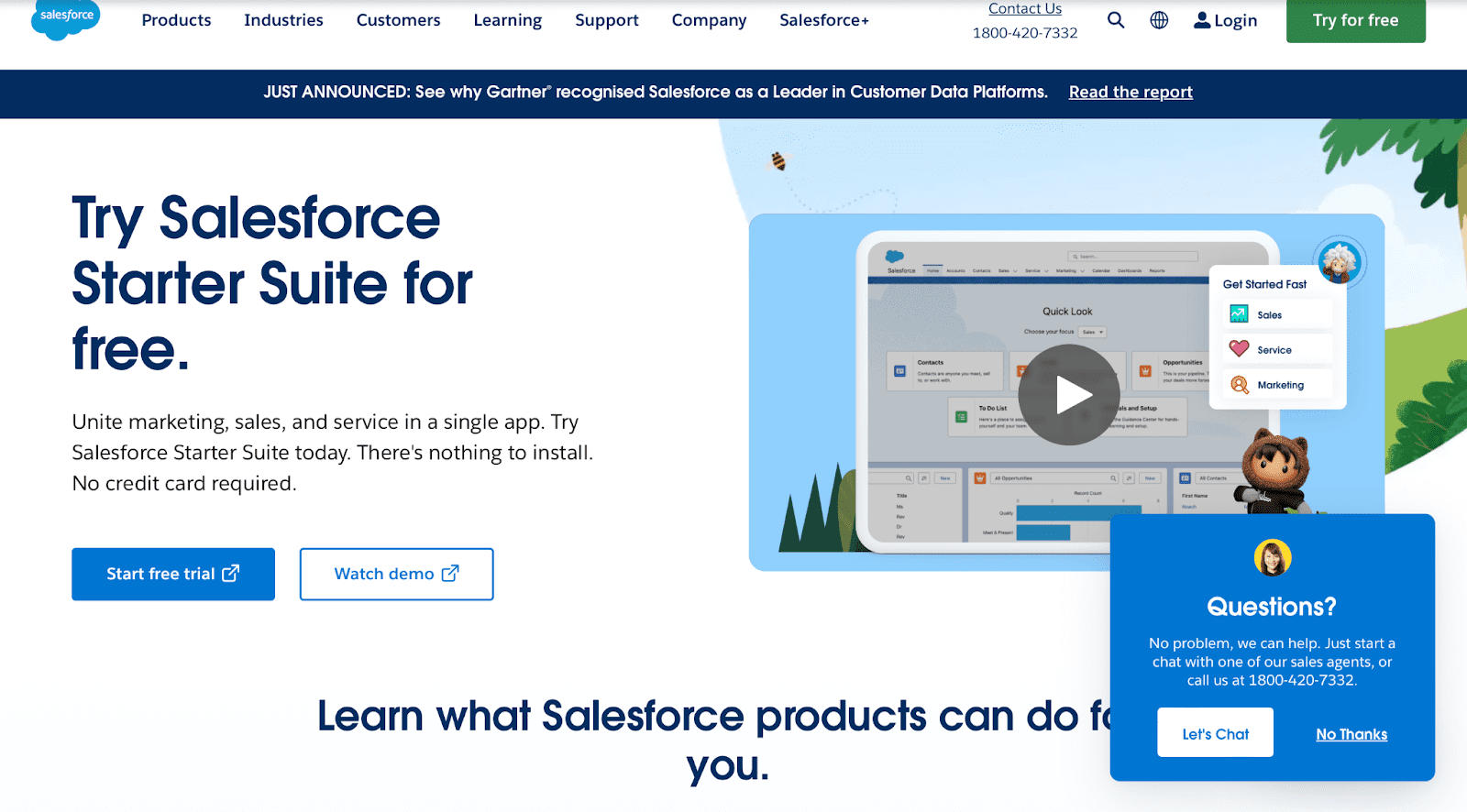Click the chat agent avatar
The image size is (1467, 812).
[x=1273, y=557]
